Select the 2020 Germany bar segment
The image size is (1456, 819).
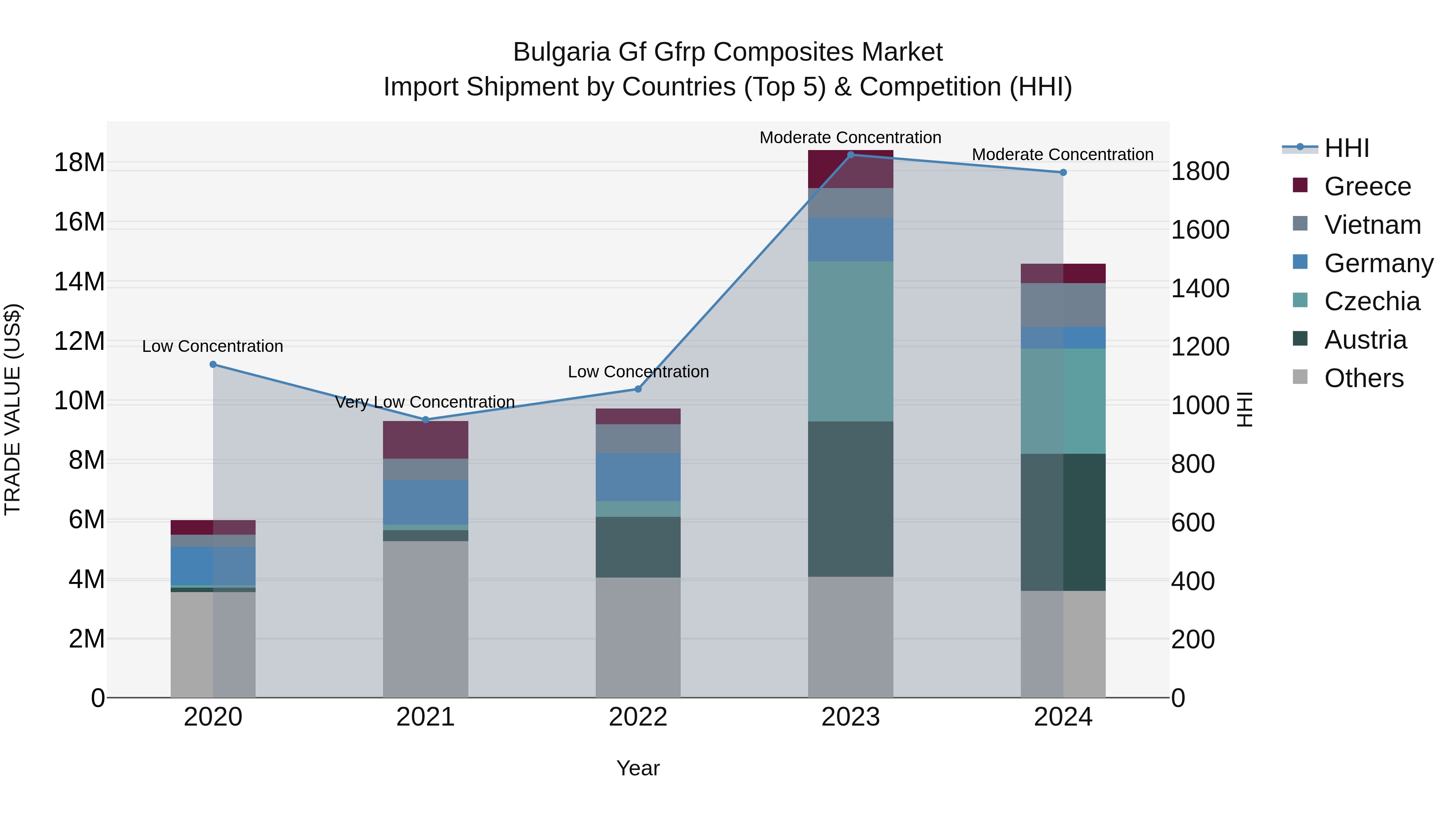click(x=213, y=566)
